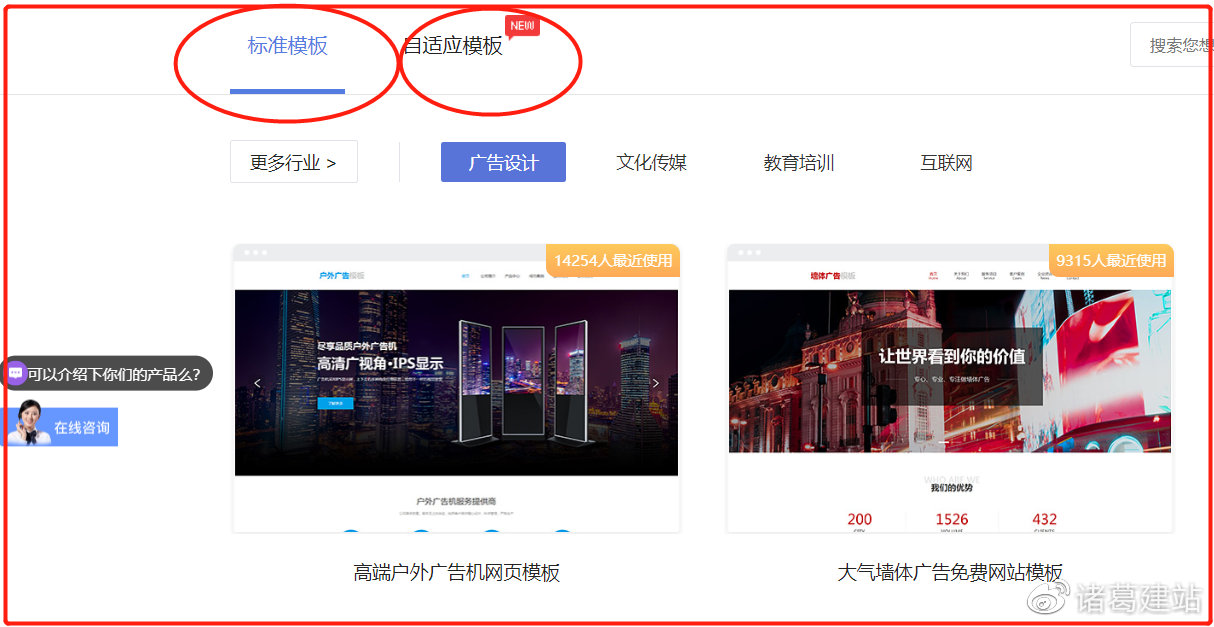Viewport: 1214px width, 627px height.
Task: Choose the 文化传媒 category
Action: coord(651,161)
